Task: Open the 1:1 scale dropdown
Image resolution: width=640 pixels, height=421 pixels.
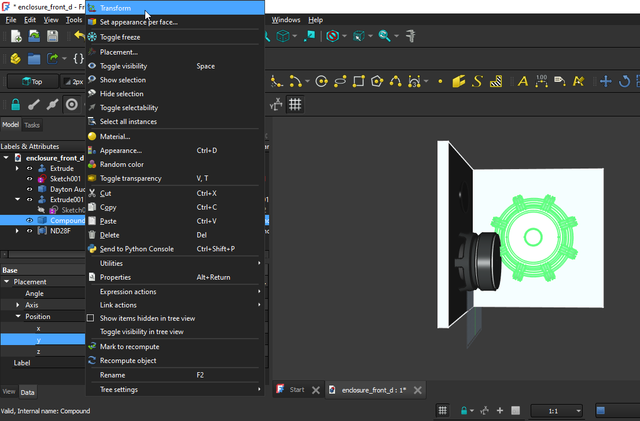Action: 556,411
